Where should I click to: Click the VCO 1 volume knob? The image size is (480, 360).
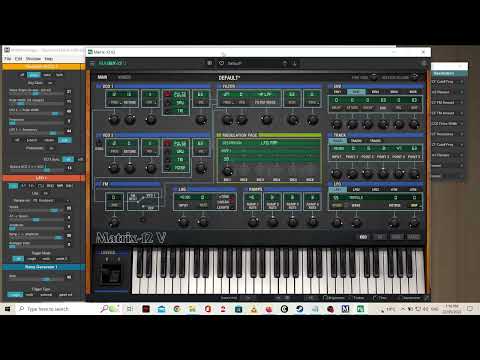coord(201,119)
